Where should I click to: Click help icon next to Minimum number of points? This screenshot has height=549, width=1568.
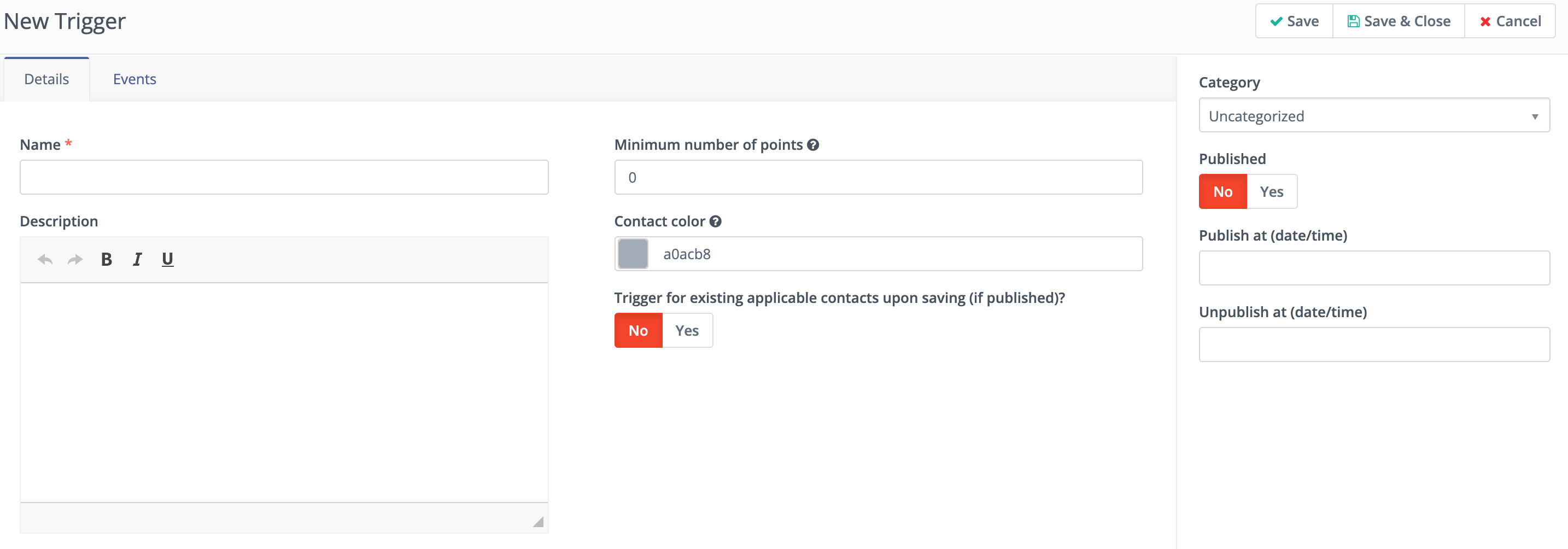click(x=813, y=145)
